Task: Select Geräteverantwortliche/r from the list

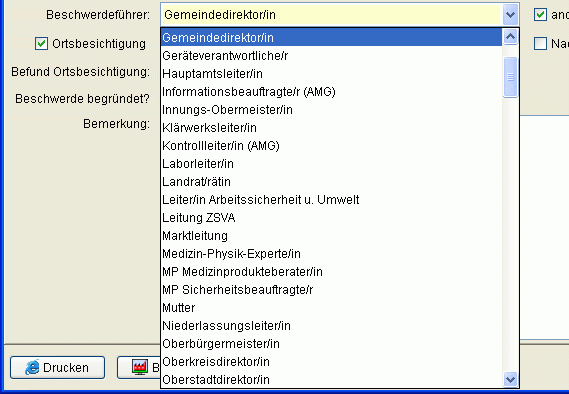Action: [331, 56]
